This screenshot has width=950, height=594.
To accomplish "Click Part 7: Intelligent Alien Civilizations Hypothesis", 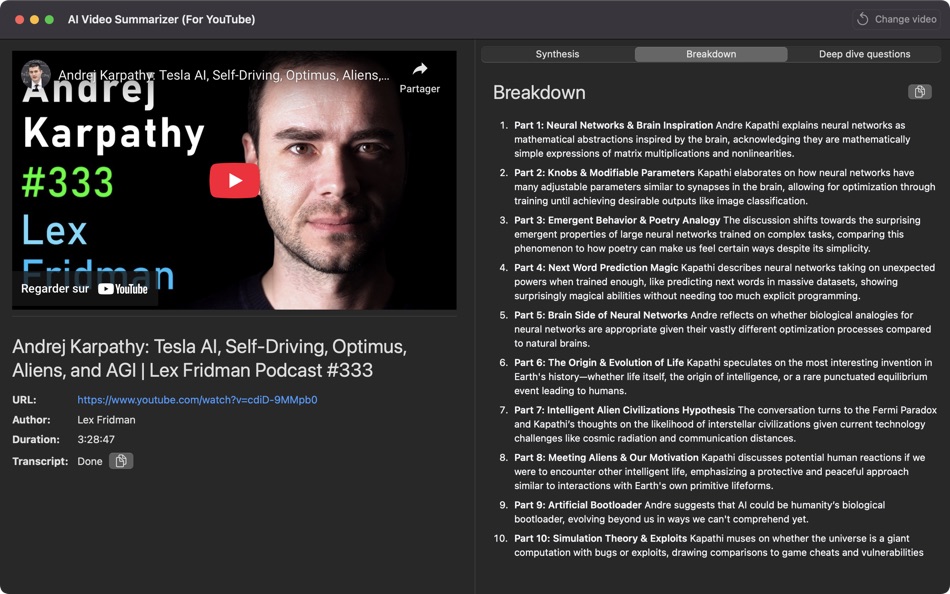I will (x=625, y=410).
